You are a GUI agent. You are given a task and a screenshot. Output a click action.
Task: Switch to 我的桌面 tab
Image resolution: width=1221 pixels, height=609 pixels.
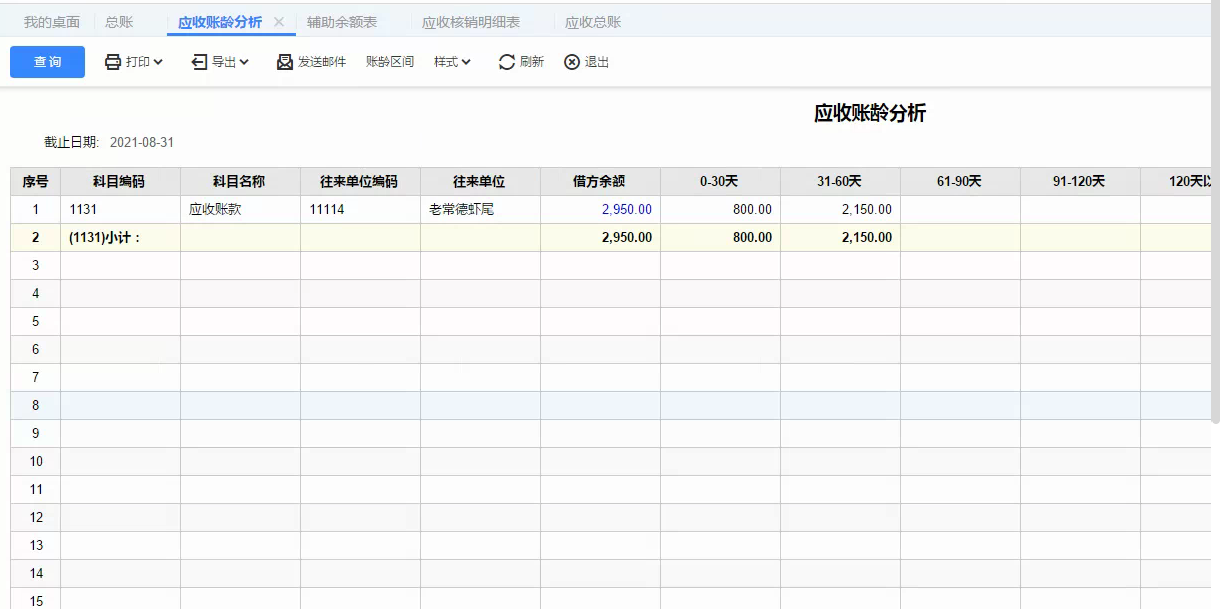tap(52, 22)
